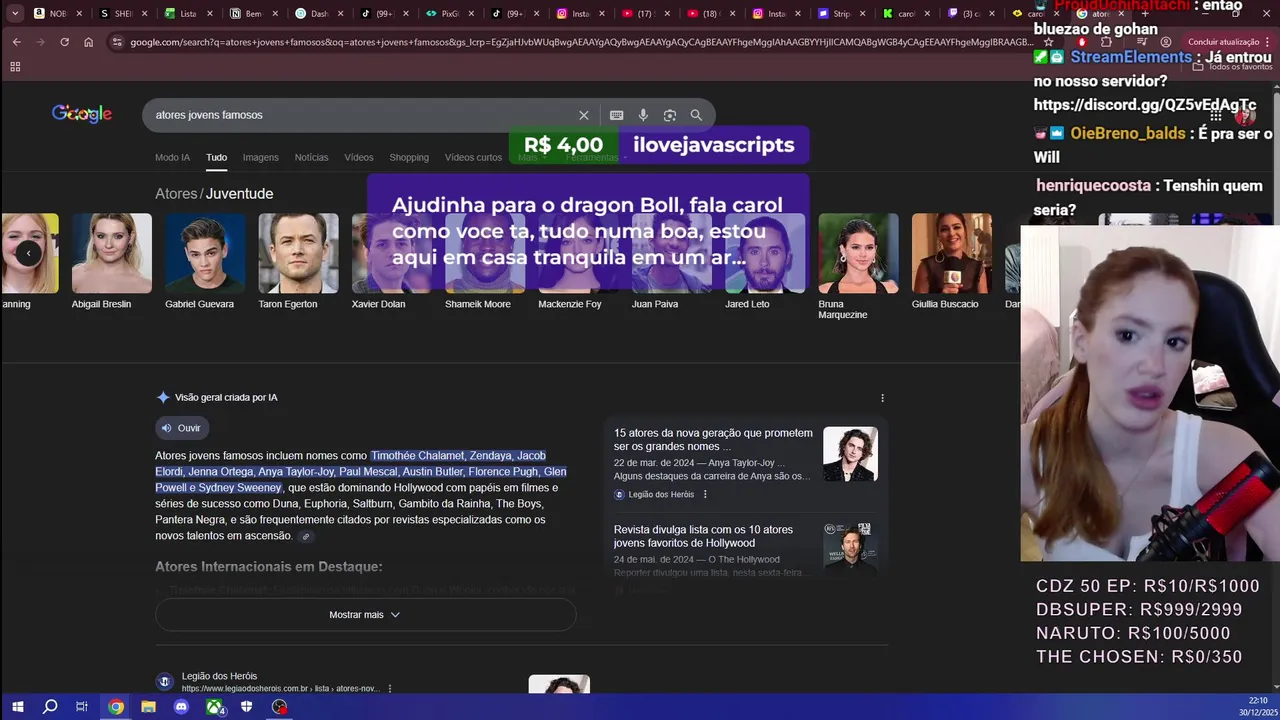Open File Explorer from the taskbar
Viewport: 1280px width, 720px height.
pos(148,707)
